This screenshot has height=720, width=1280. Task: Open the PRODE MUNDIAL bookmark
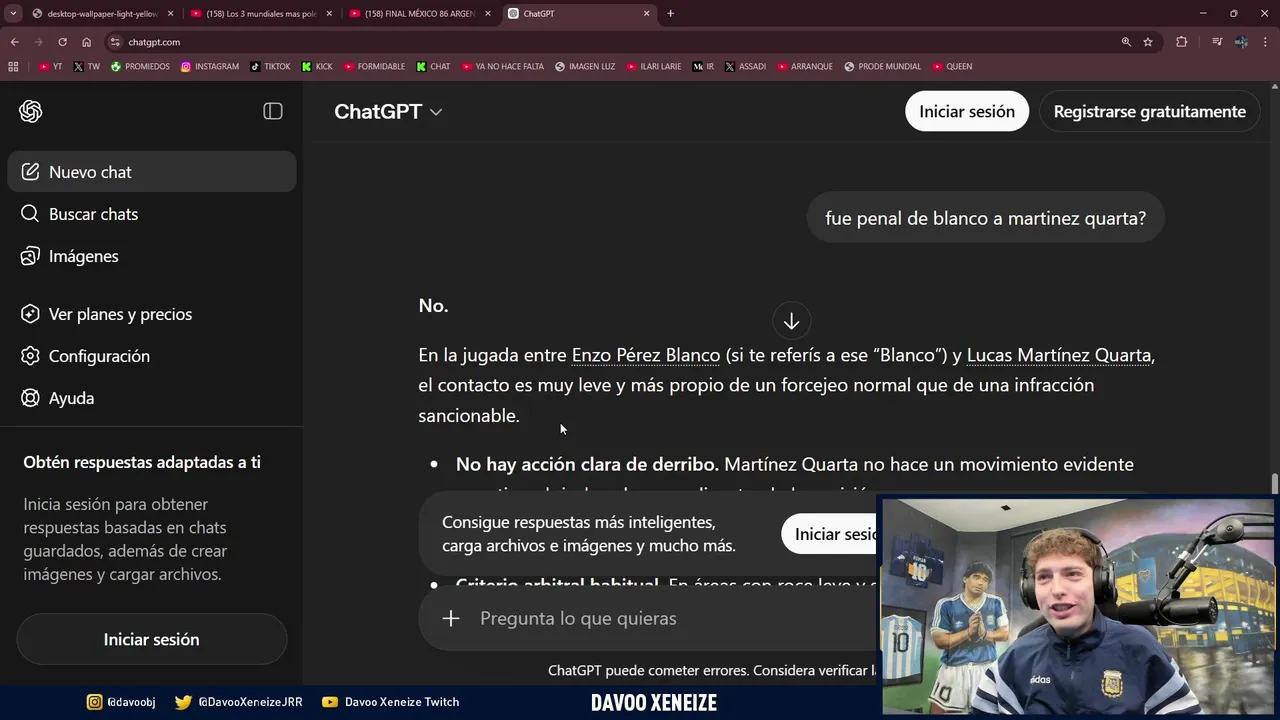882,66
